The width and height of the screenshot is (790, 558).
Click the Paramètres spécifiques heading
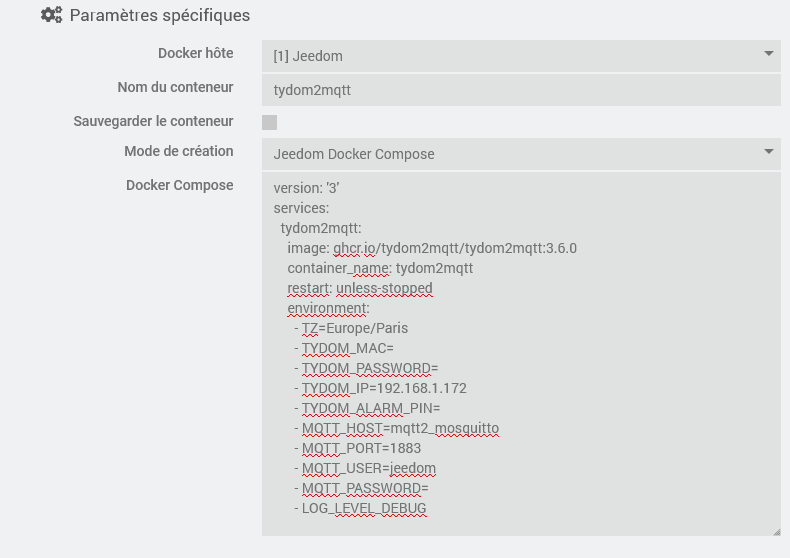160,16
